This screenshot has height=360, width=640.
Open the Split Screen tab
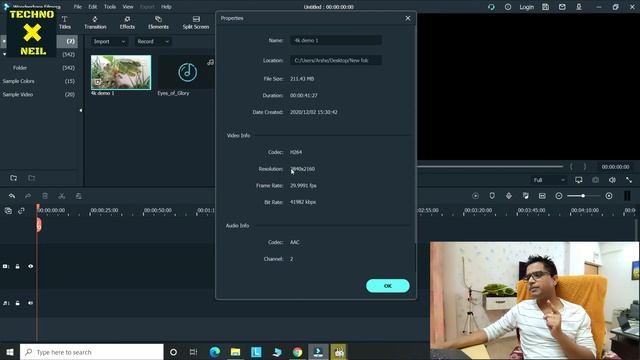[x=196, y=23]
